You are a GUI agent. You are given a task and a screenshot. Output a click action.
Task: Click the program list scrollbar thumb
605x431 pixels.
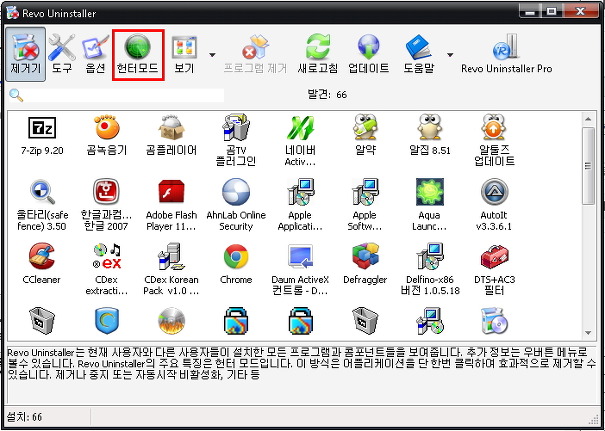pyautogui.click(x=588, y=166)
